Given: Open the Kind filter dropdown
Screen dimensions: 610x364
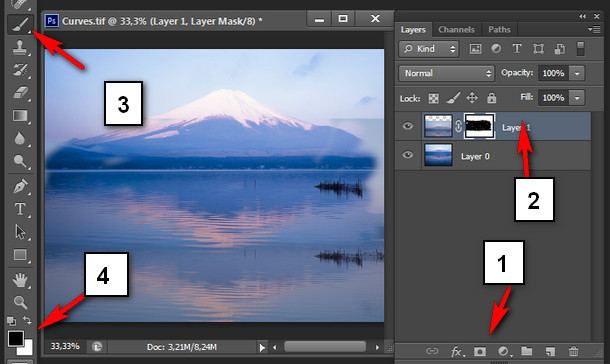Looking at the screenshot, I should pos(429,49).
